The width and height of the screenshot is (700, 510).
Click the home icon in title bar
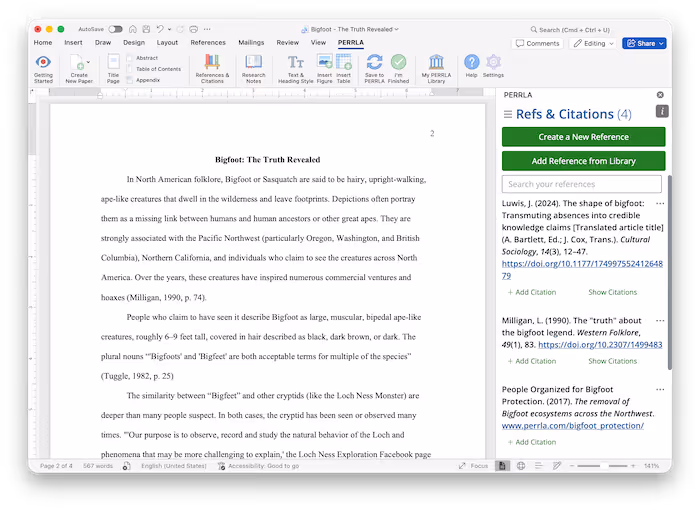point(133,29)
